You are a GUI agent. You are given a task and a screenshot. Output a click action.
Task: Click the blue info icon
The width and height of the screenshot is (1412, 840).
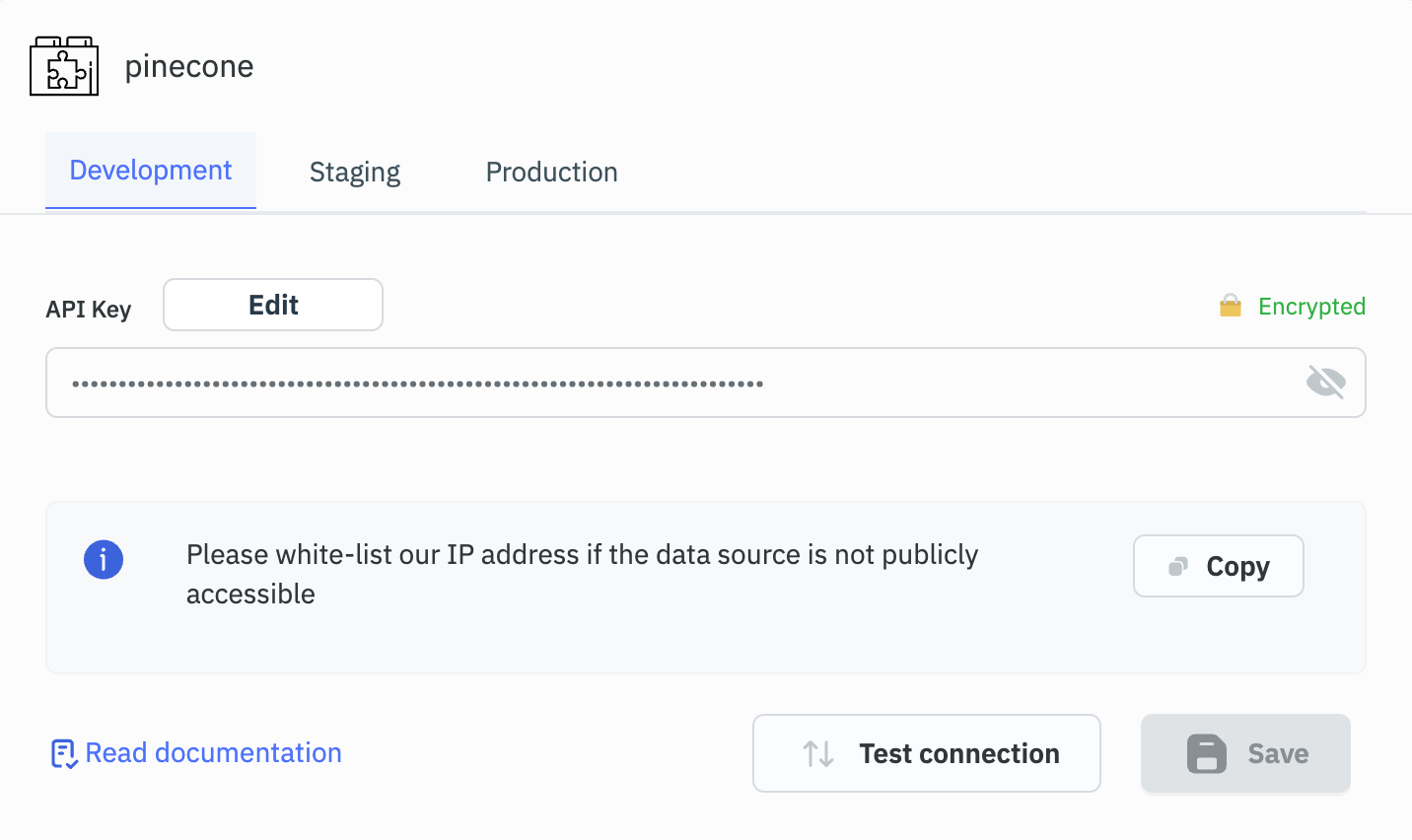(x=104, y=559)
